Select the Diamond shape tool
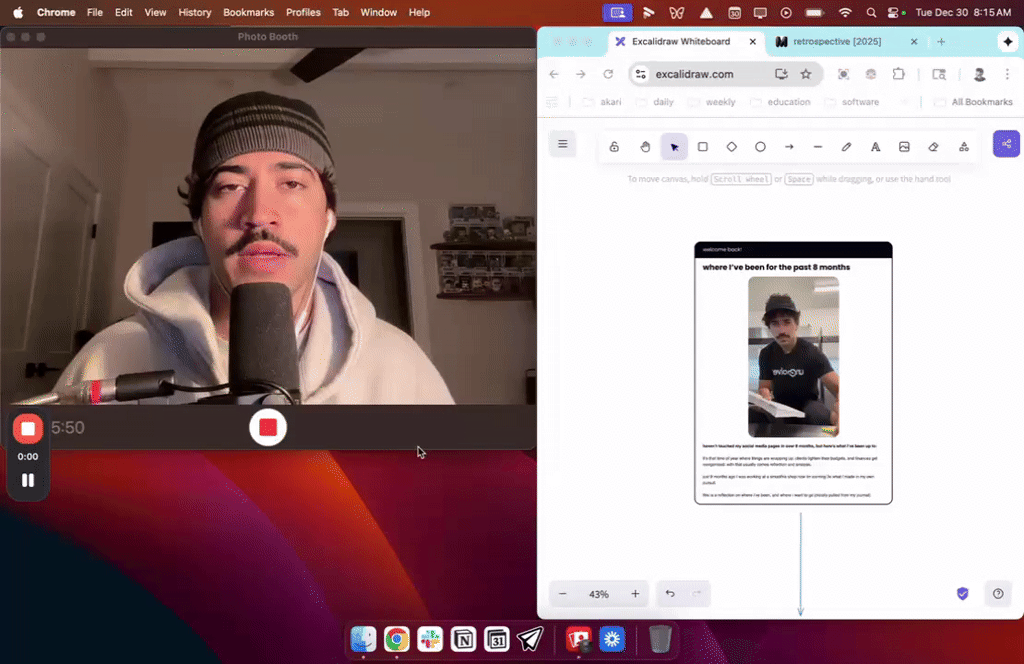The width and height of the screenshot is (1024, 664). pos(731,146)
